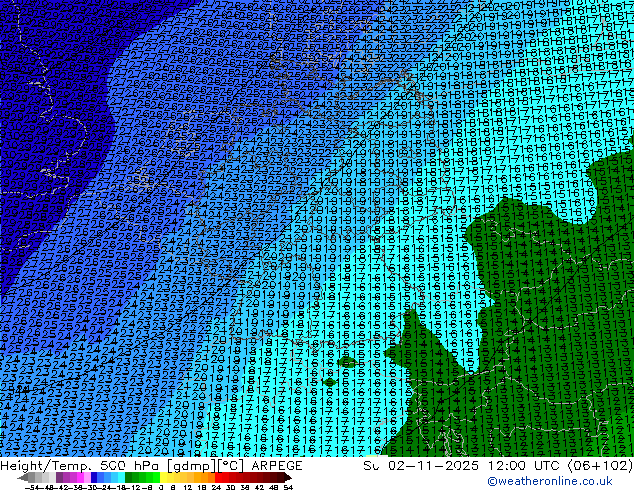Click the '54' label at the scale's end

(x=288, y=488)
